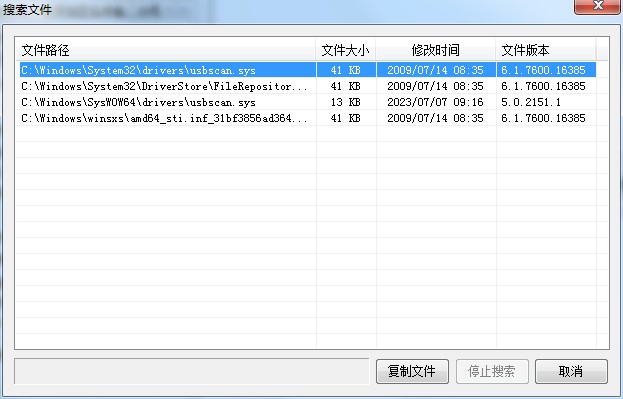Click the 13 KB size cell
This screenshot has width=623, height=399.
tap(345, 102)
